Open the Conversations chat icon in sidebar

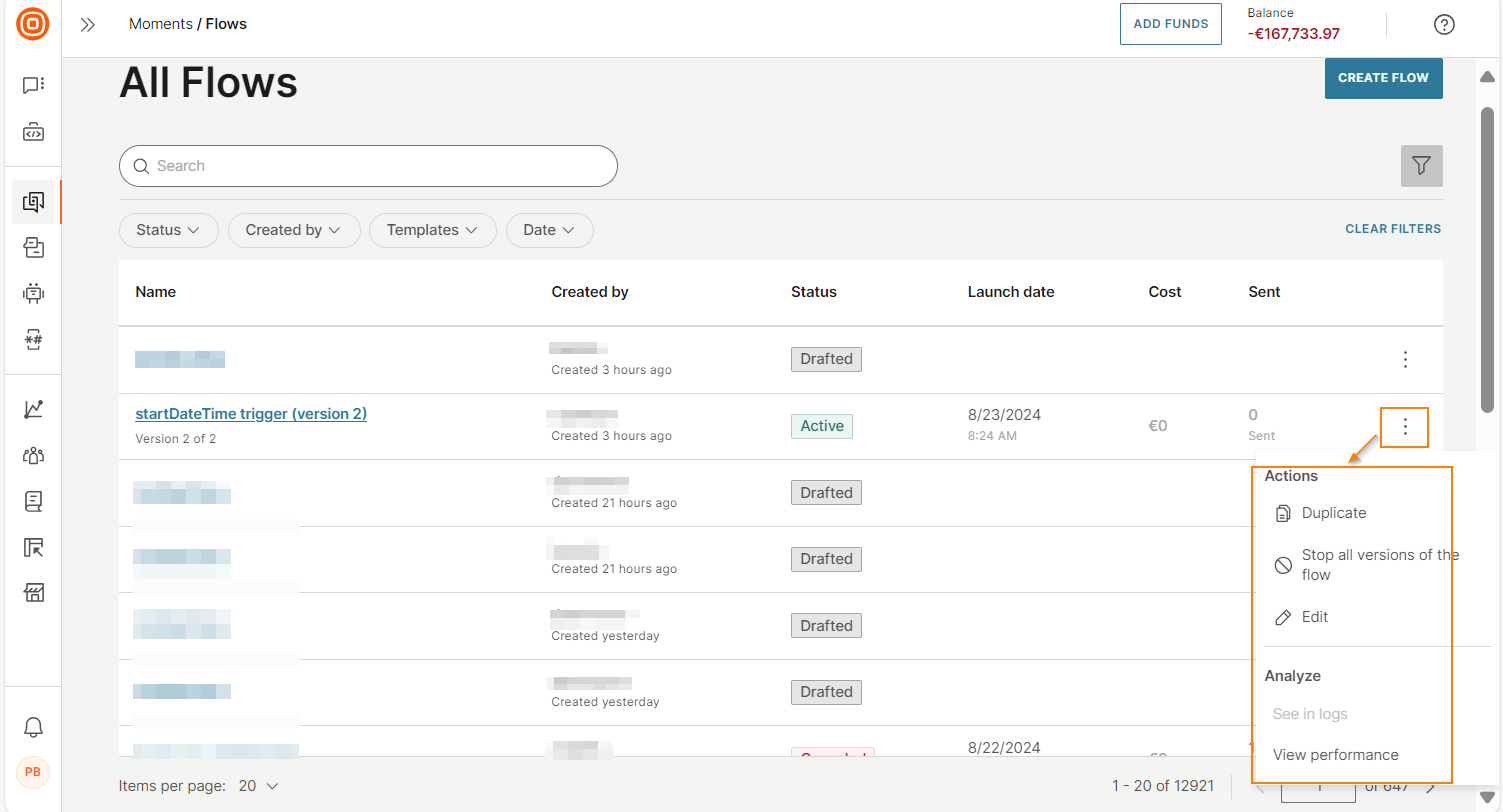coord(33,86)
